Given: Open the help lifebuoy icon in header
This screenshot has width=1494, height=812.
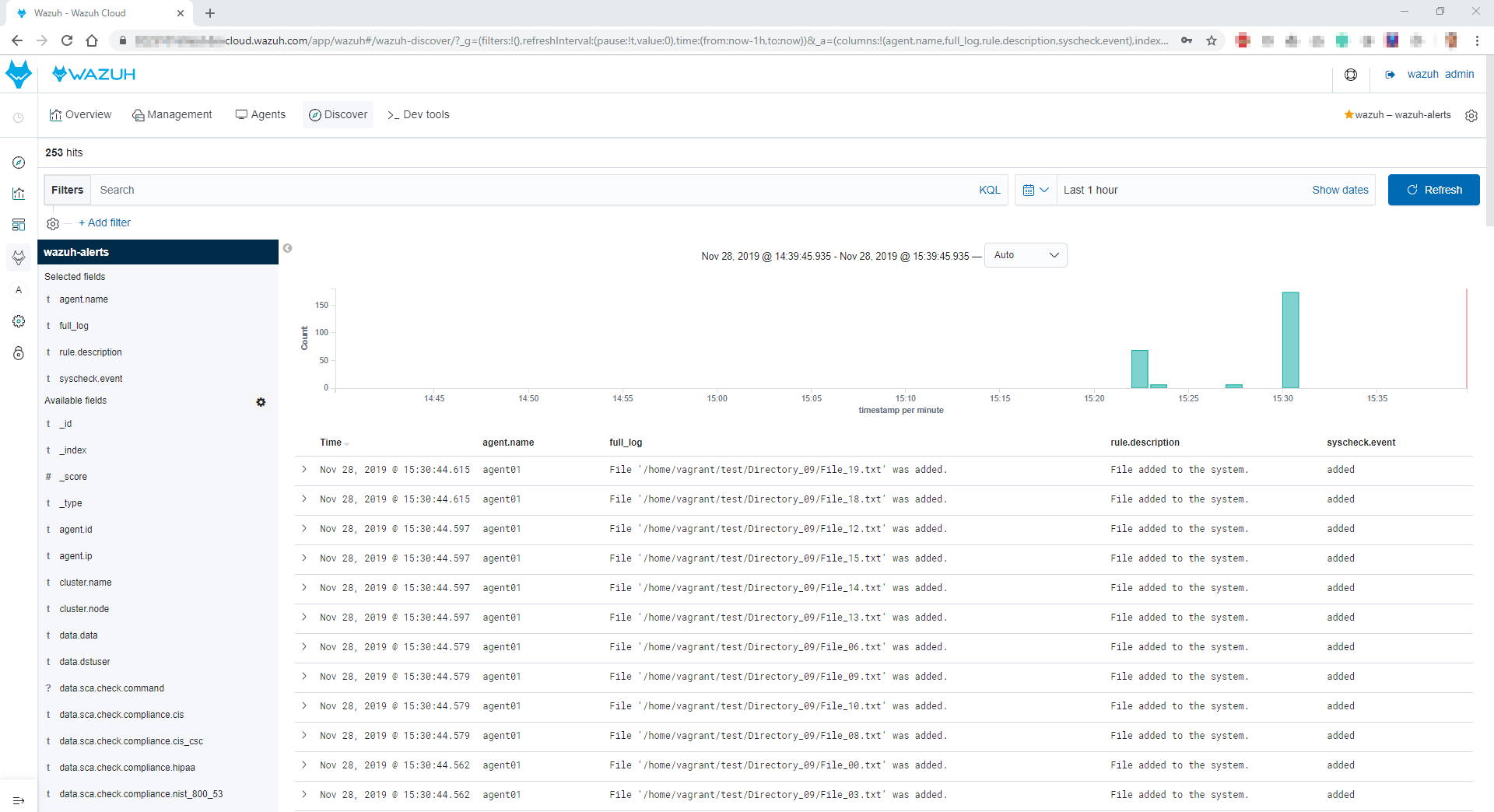Looking at the screenshot, I should (x=1351, y=75).
